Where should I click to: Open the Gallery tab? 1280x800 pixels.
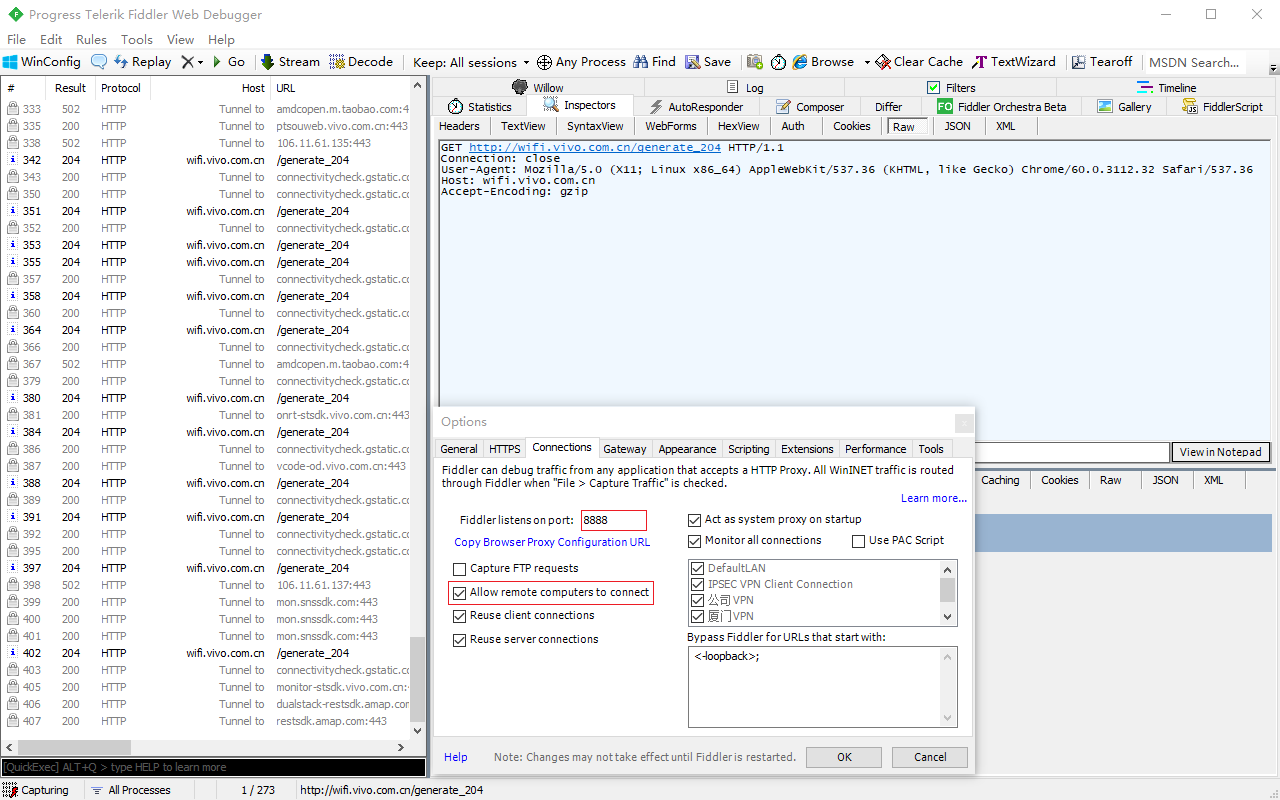pos(1124,107)
